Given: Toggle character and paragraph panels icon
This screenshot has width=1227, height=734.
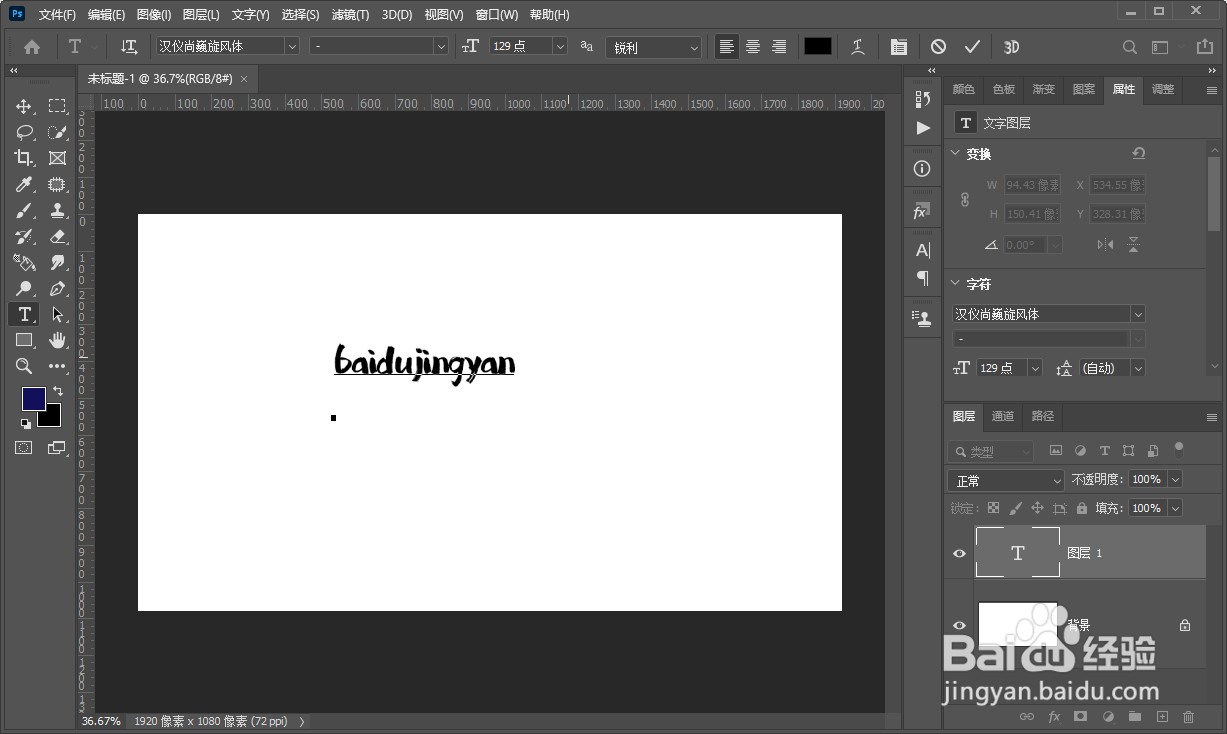Looking at the screenshot, I should 899,47.
